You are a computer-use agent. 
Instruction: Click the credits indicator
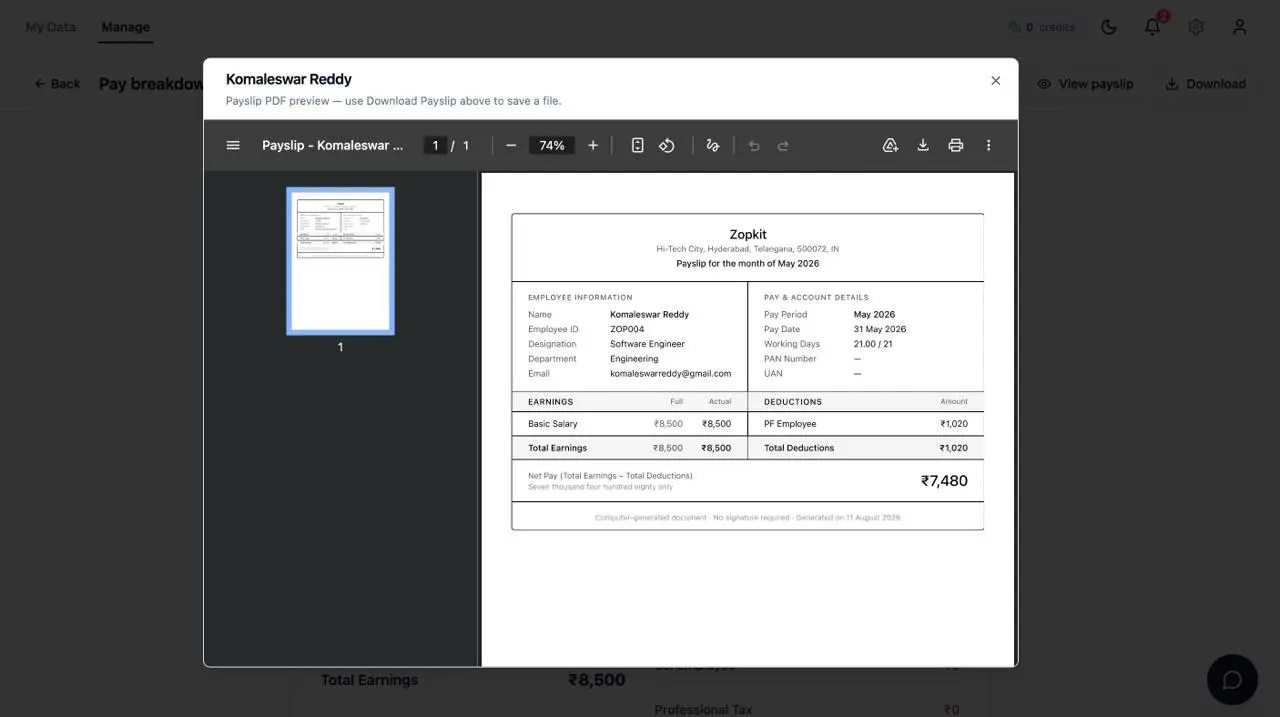tap(1041, 27)
